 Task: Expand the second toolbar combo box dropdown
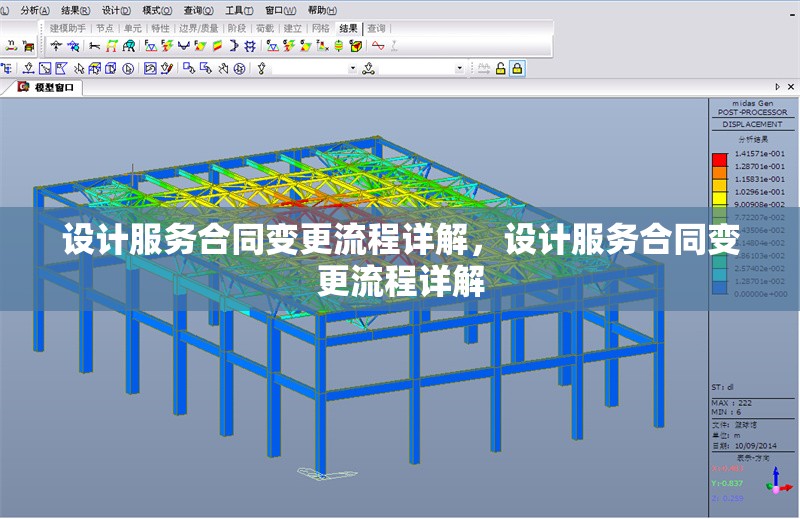coord(460,68)
